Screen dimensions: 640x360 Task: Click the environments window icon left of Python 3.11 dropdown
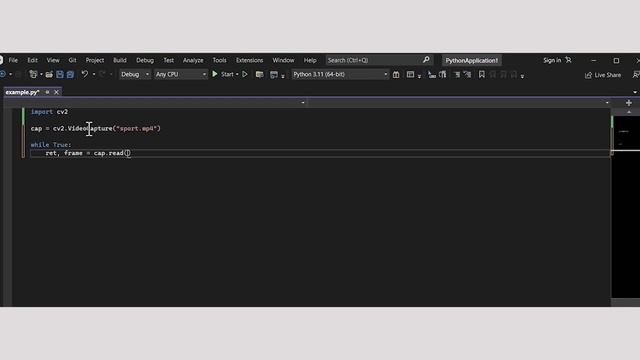click(274, 74)
